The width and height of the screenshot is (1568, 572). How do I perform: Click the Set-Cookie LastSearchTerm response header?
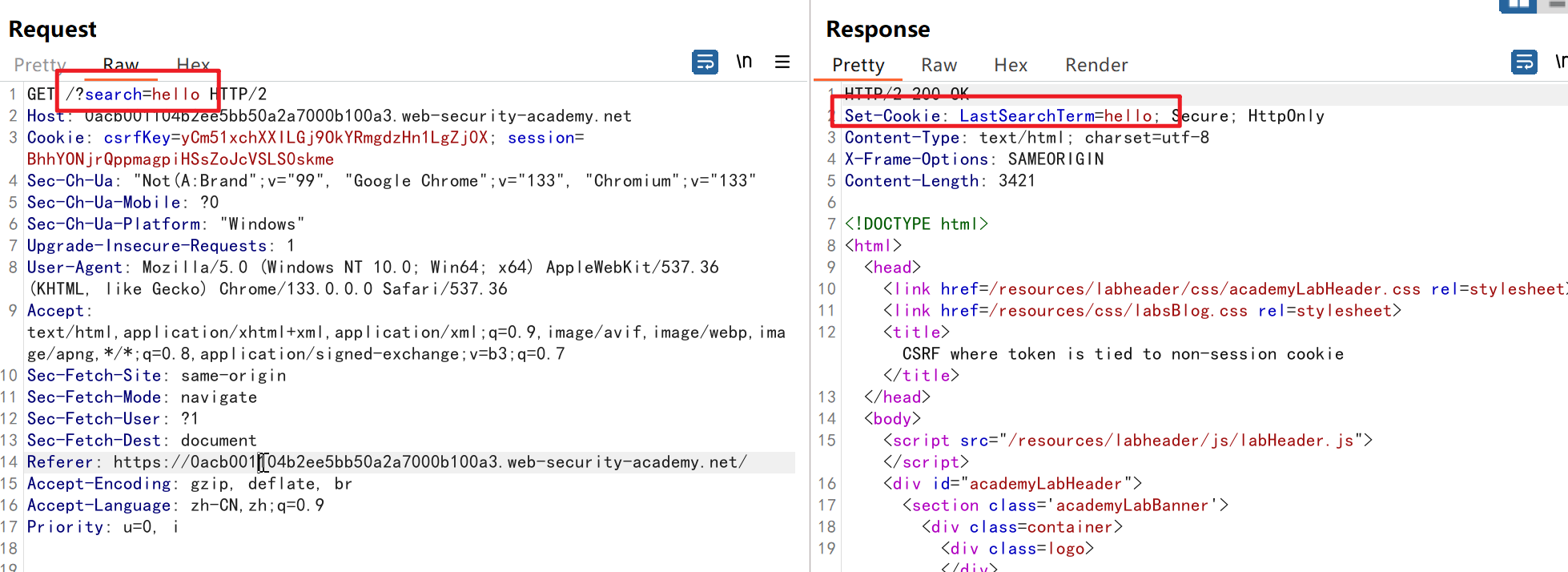click(1001, 116)
